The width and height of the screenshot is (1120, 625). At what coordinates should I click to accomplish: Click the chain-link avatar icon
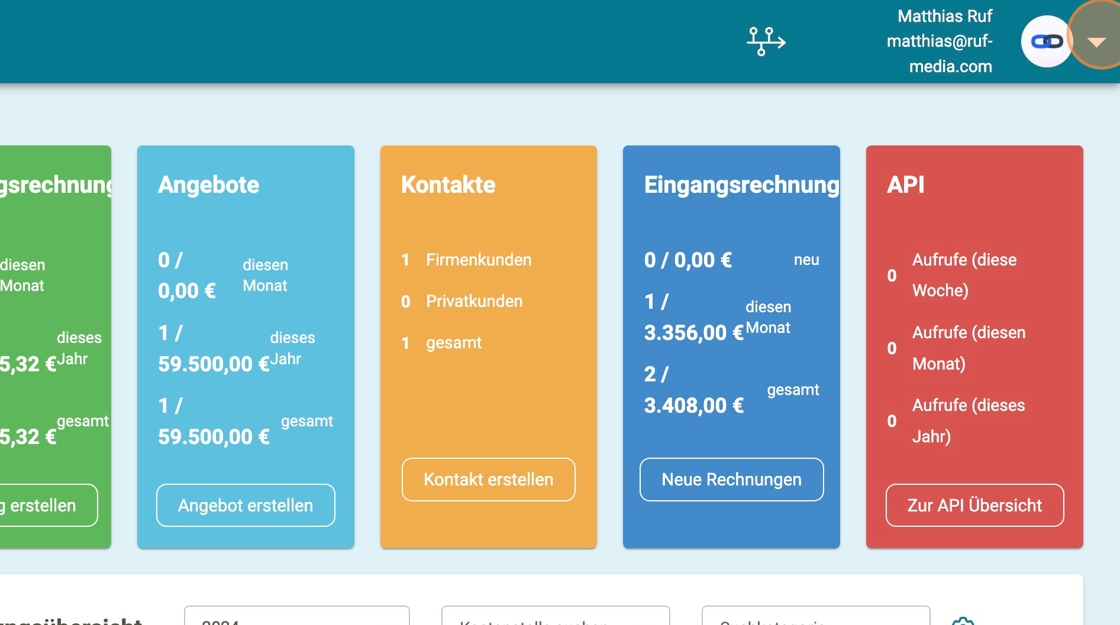[1046, 41]
